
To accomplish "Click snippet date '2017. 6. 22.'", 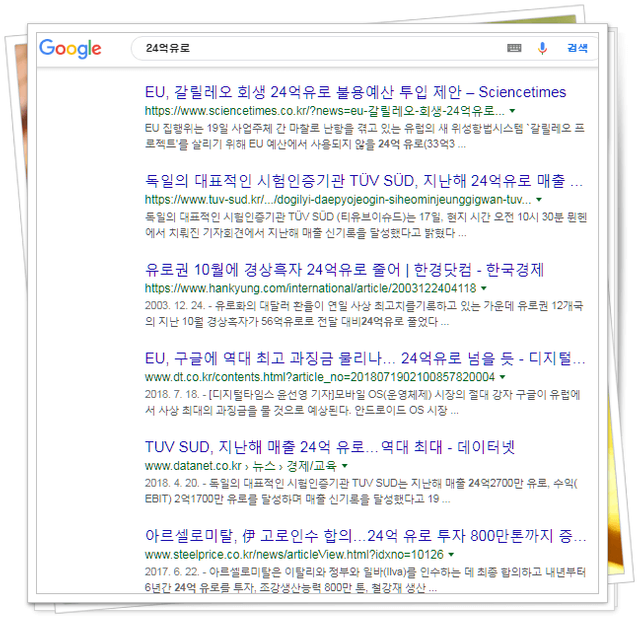I will click(172, 572).
